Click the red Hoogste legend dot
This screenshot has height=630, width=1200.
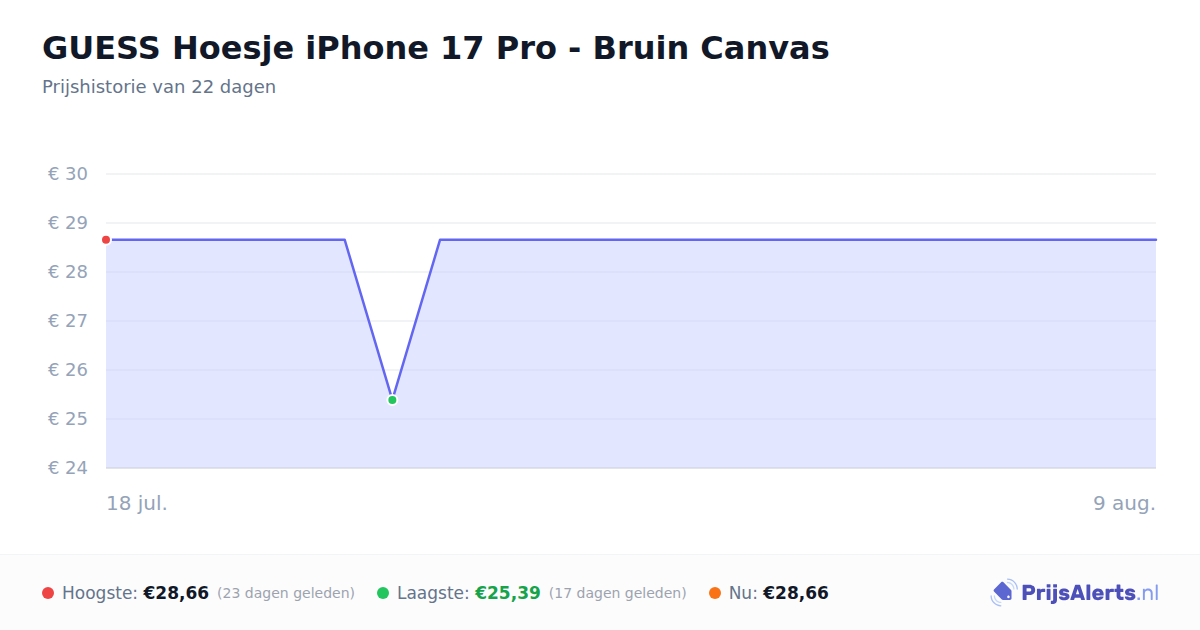coord(48,593)
